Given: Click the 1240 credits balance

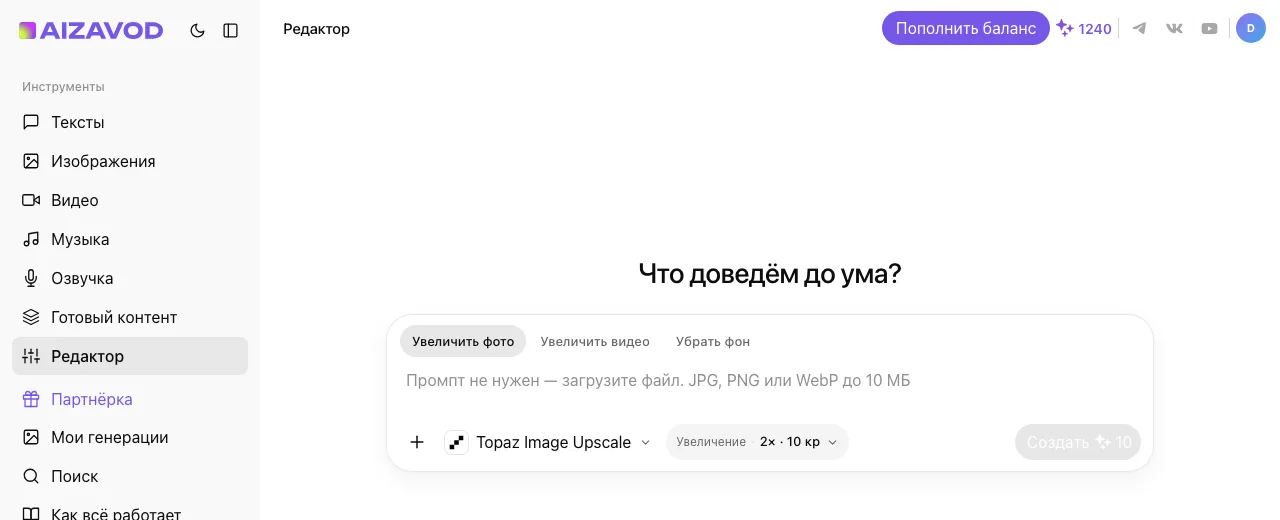Looking at the screenshot, I should point(1084,29).
